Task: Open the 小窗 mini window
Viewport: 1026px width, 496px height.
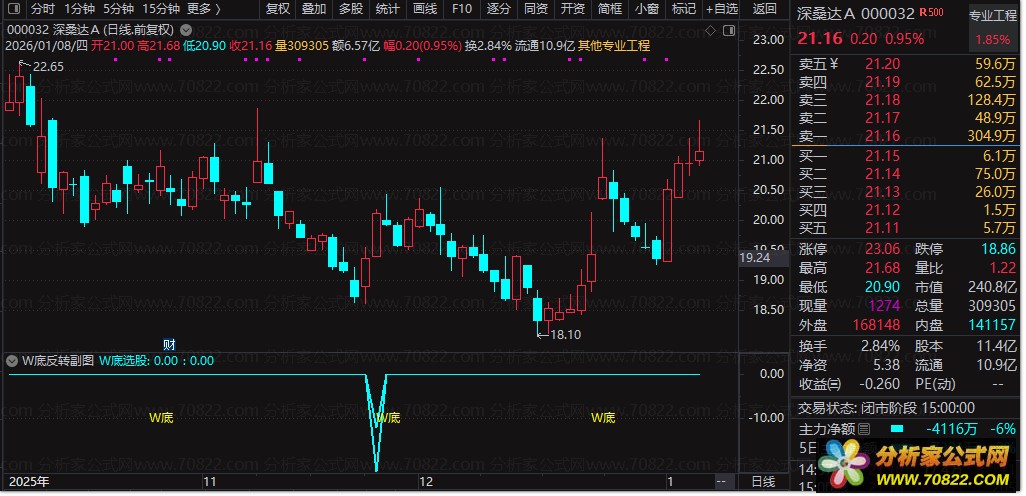Action: coord(647,9)
